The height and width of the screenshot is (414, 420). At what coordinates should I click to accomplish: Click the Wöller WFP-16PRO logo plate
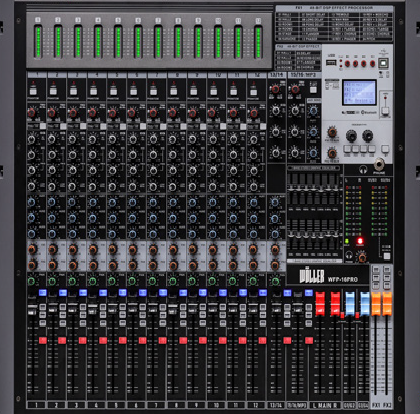pyautogui.click(x=328, y=276)
